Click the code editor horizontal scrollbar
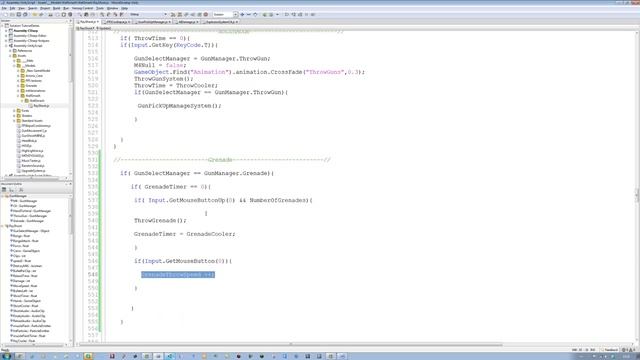The width and height of the screenshot is (640, 360). coord(290,344)
